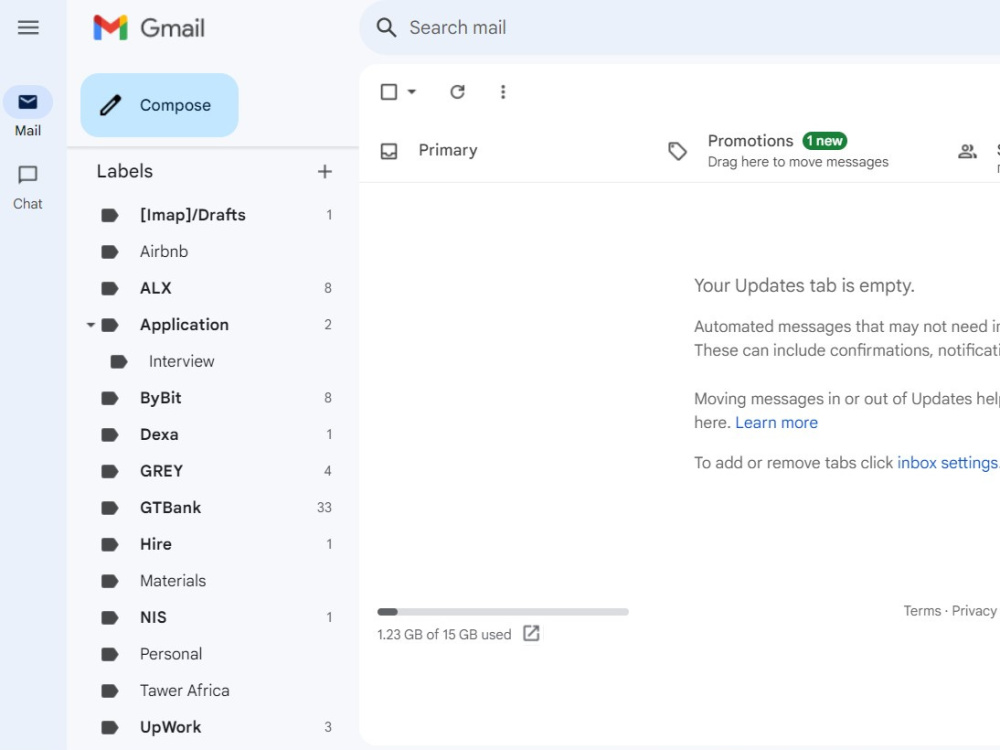1000x750 pixels.
Task: Click the NIS label tag icon
Action: tap(110, 617)
